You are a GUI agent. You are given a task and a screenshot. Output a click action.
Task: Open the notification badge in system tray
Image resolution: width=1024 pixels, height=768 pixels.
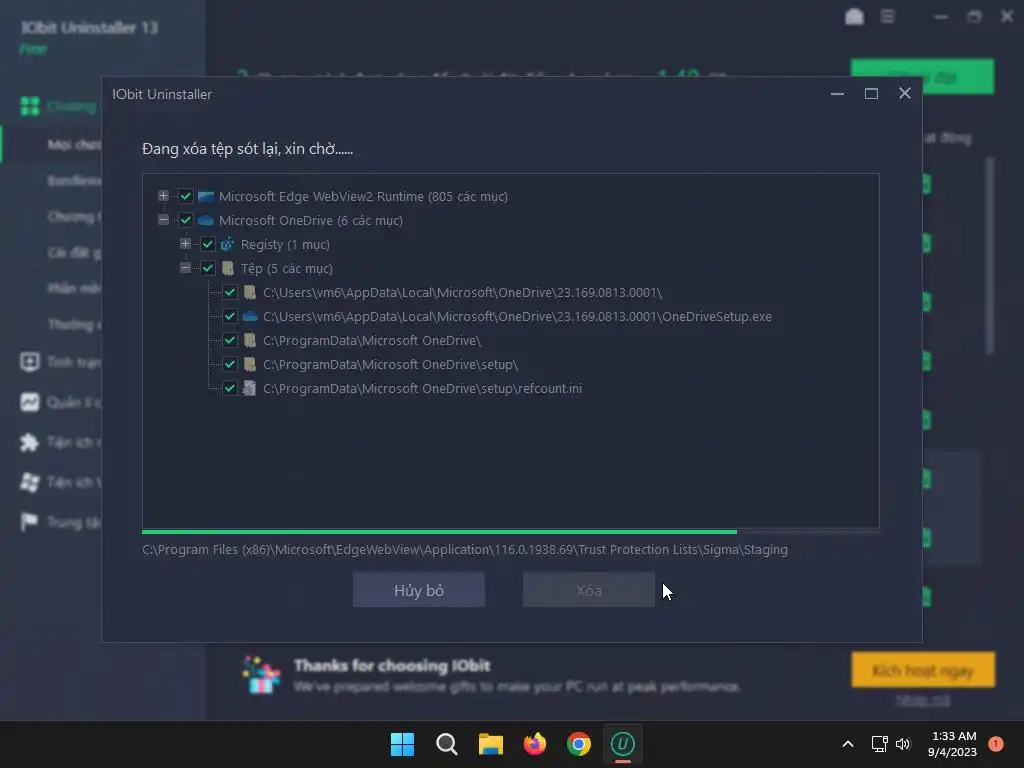point(996,743)
